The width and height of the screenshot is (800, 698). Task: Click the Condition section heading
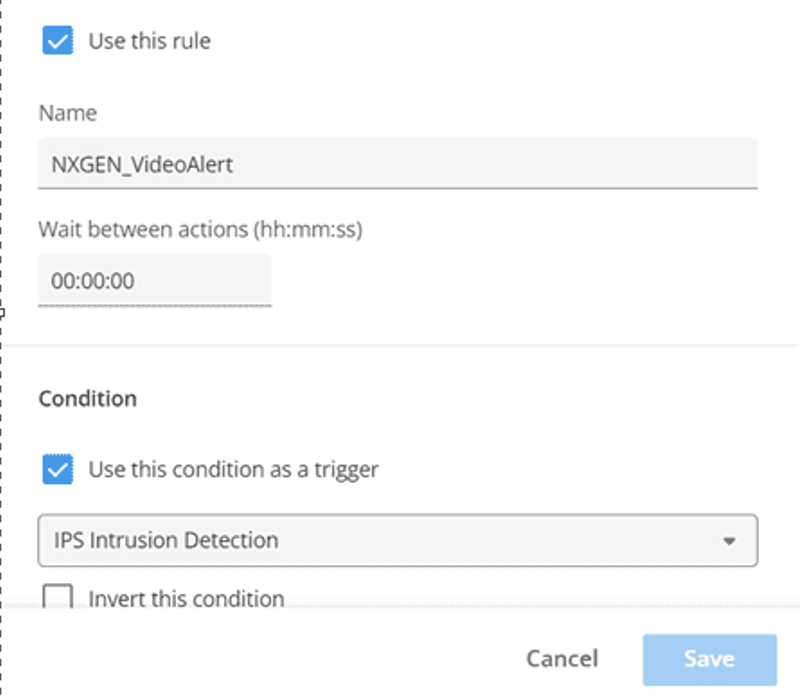[x=87, y=398]
